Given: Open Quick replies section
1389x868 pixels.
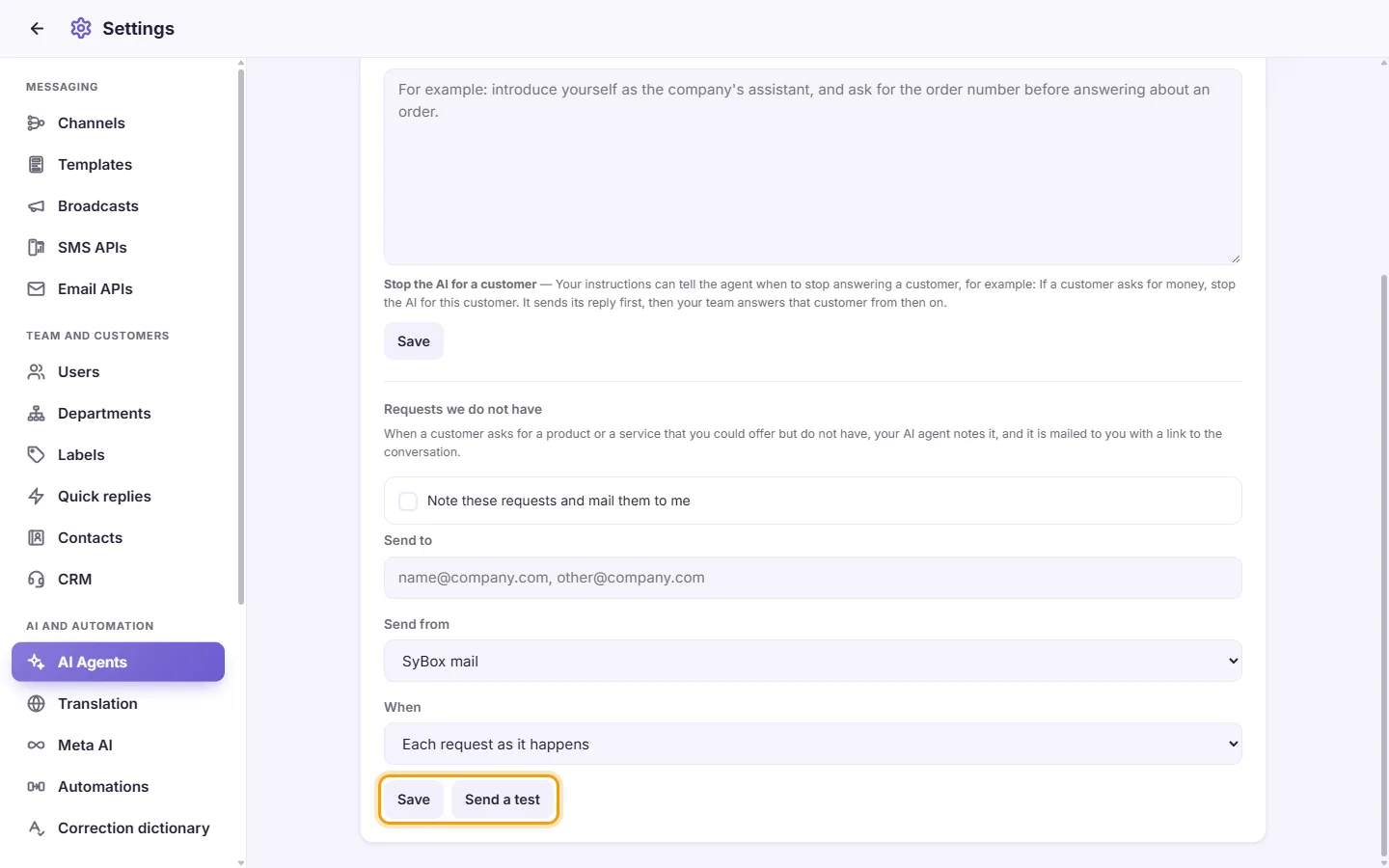Looking at the screenshot, I should (118, 497).
